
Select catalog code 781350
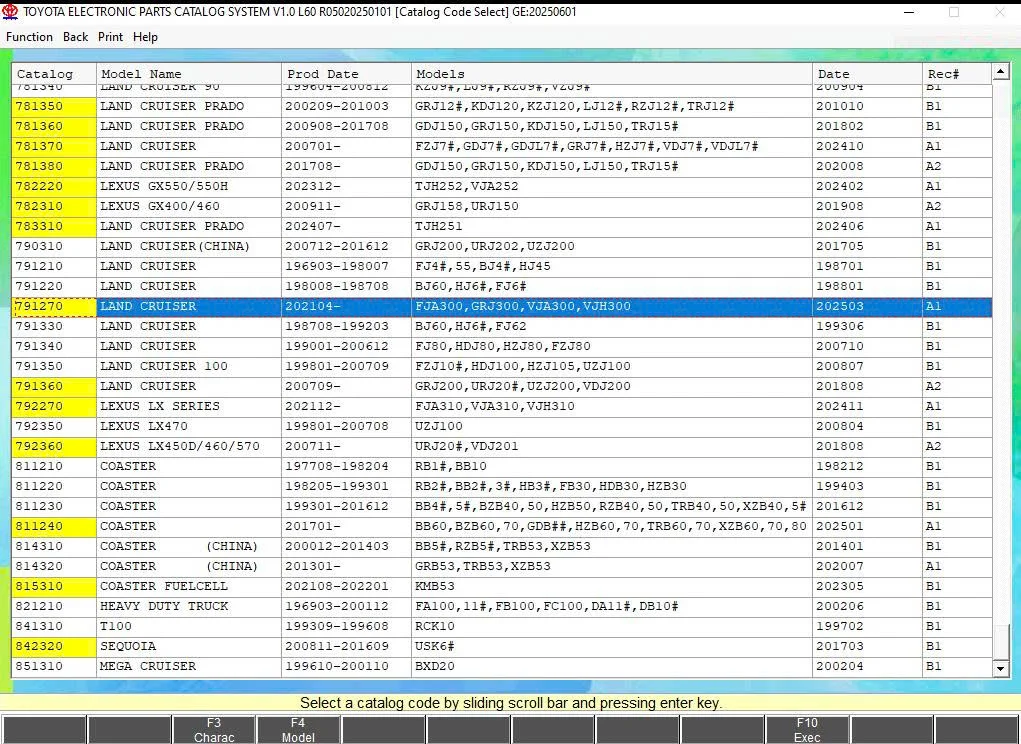pyautogui.click(x=54, y=106)
